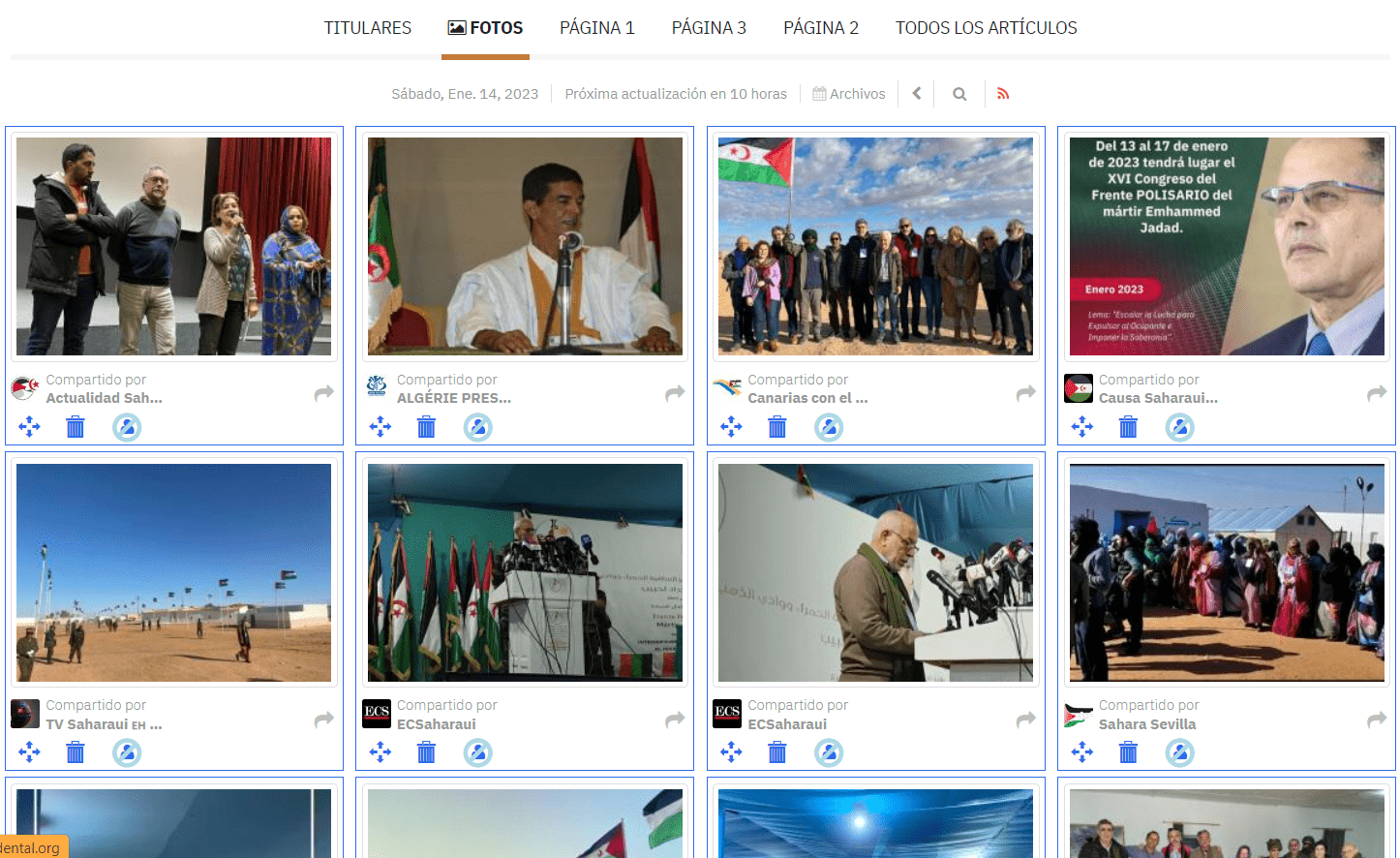Open Actualidad Sah... sharer name link
1400x858 pixels.
(x=104, y=398)
